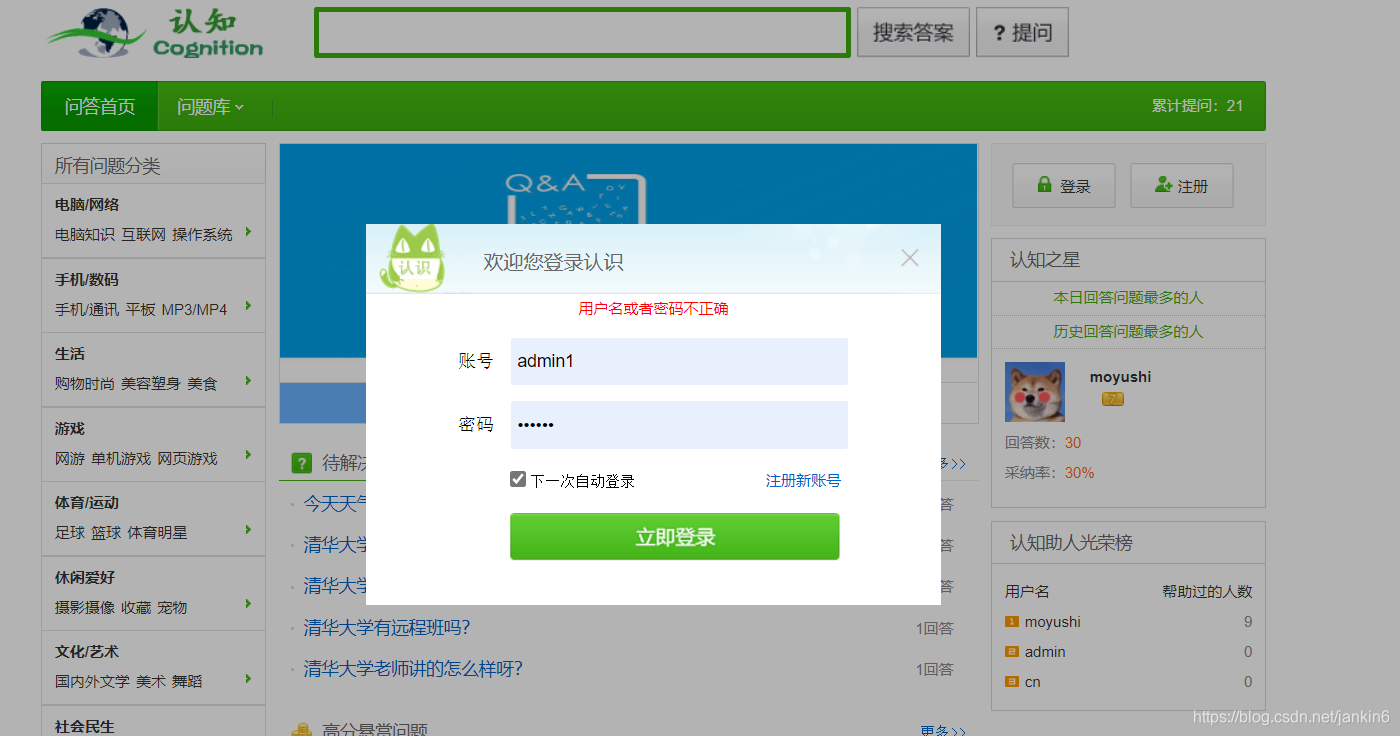This screenshot has height=736, width=1400.
Task: Open 宠物 subcategory link
Action: point(172,608)
